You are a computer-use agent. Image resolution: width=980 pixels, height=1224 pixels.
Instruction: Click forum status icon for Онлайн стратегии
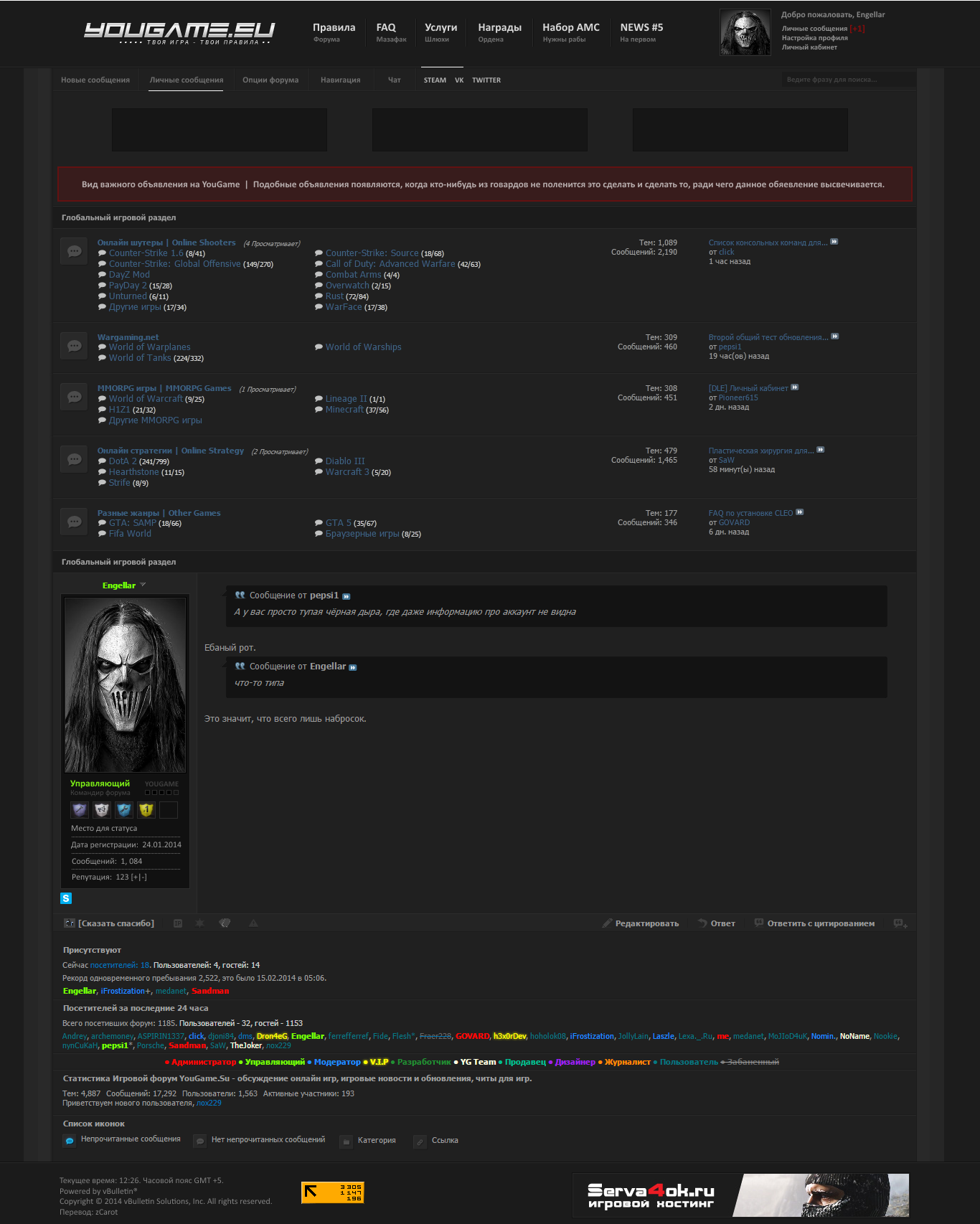[74, 459]
